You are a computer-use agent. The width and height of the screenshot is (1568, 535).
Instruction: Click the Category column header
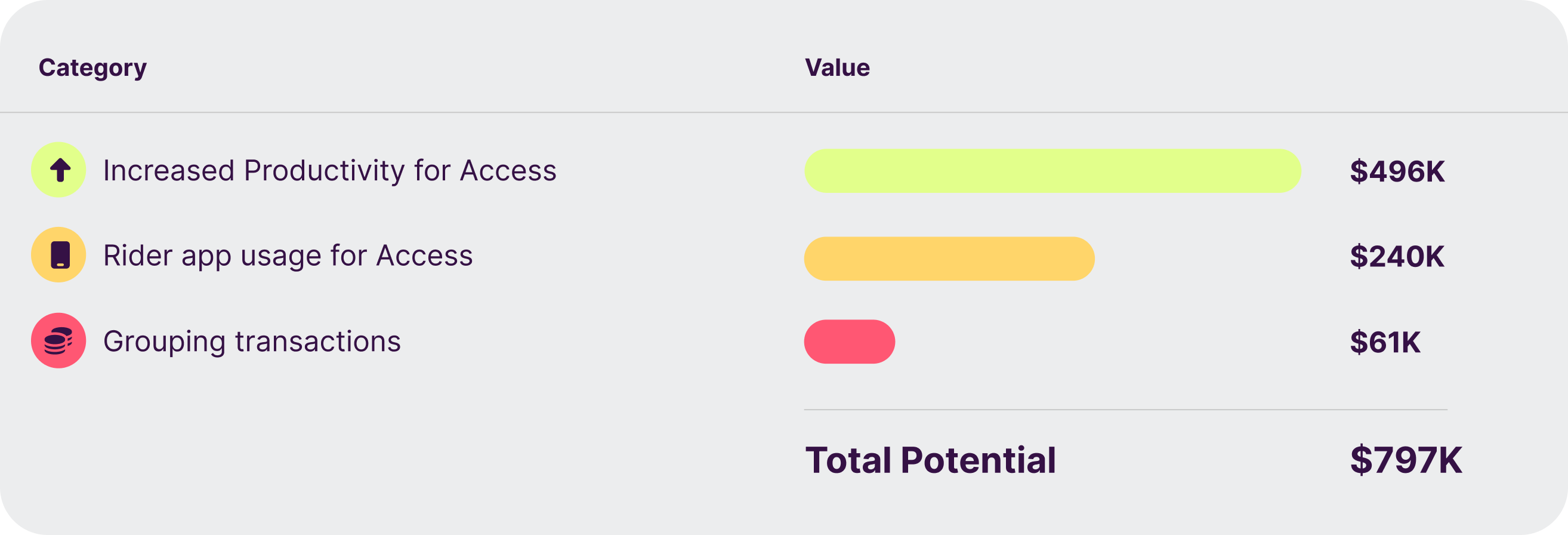click(x=92, y=67)
